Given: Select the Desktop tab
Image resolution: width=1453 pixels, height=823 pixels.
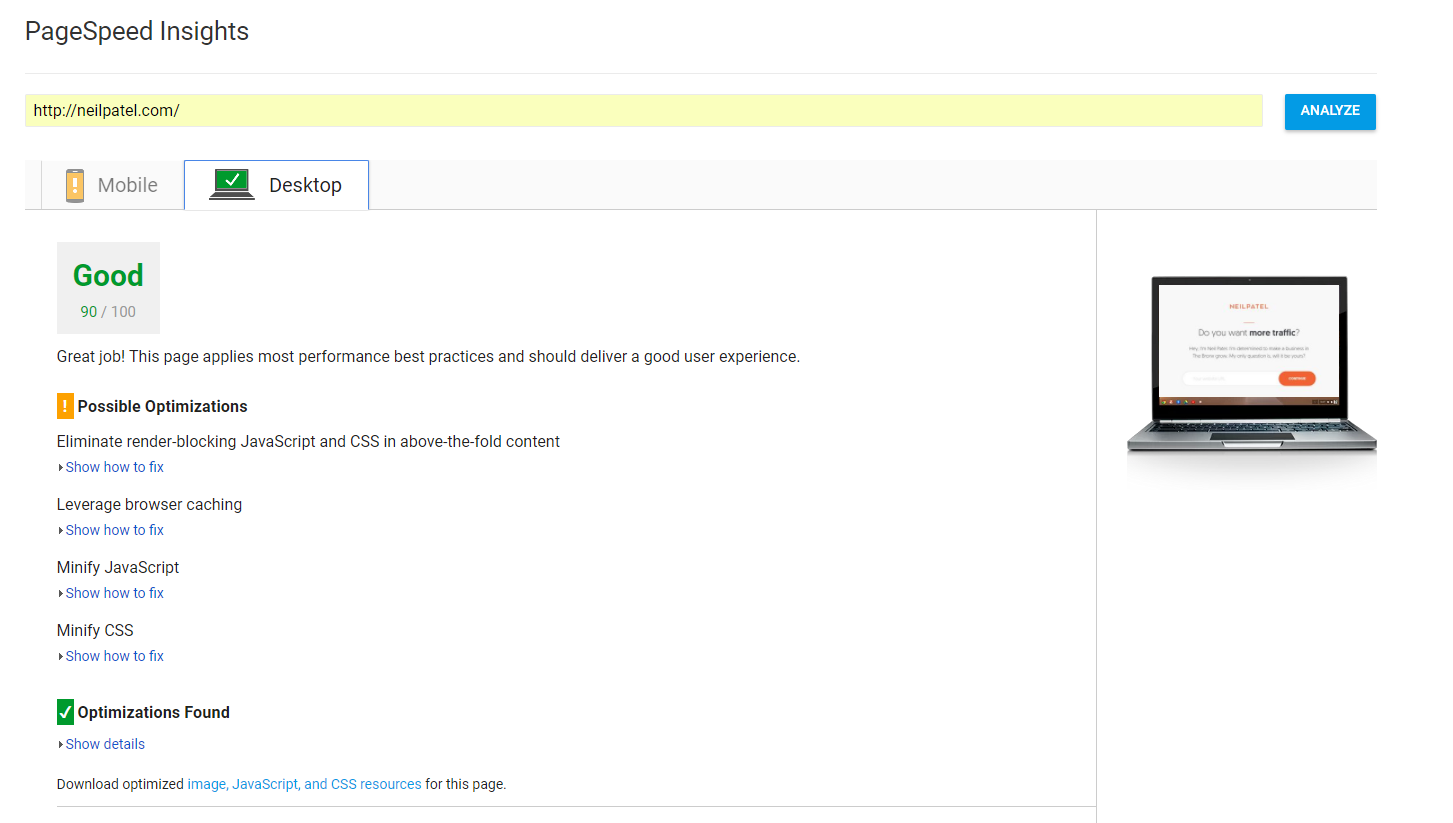Looking at the screenshot, I should (276, 185).
